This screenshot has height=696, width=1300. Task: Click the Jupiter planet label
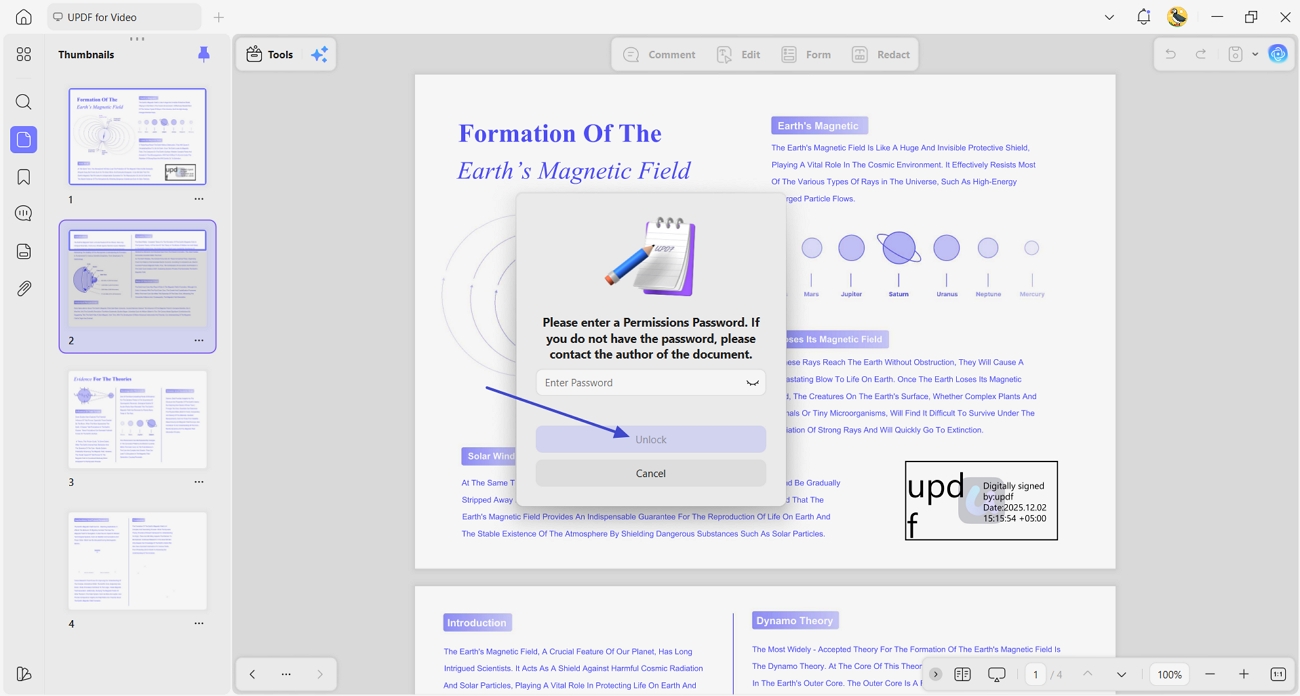pyautogui.click(x=851, y=294)
